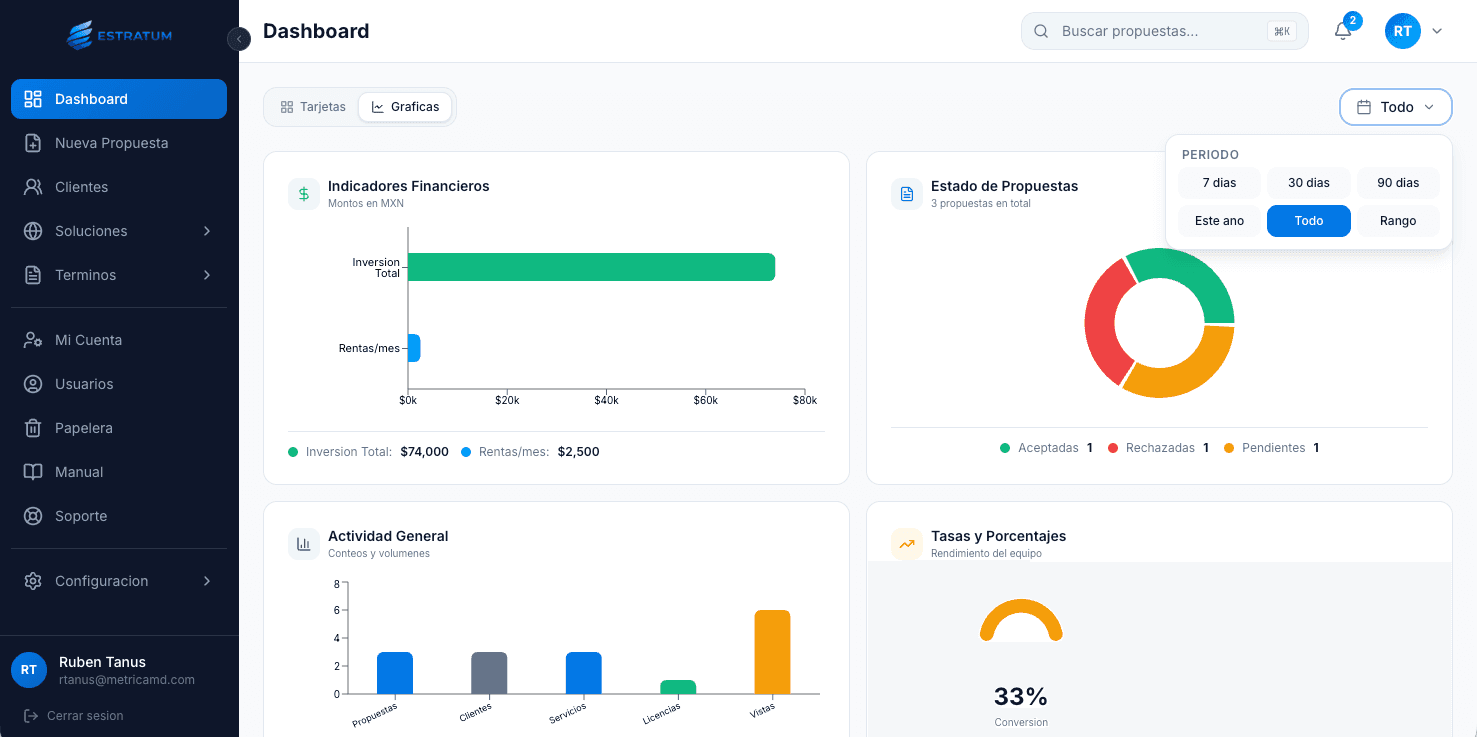Select the 7 dias period
1477x737 pixels.
click(x=1219, y=183)
